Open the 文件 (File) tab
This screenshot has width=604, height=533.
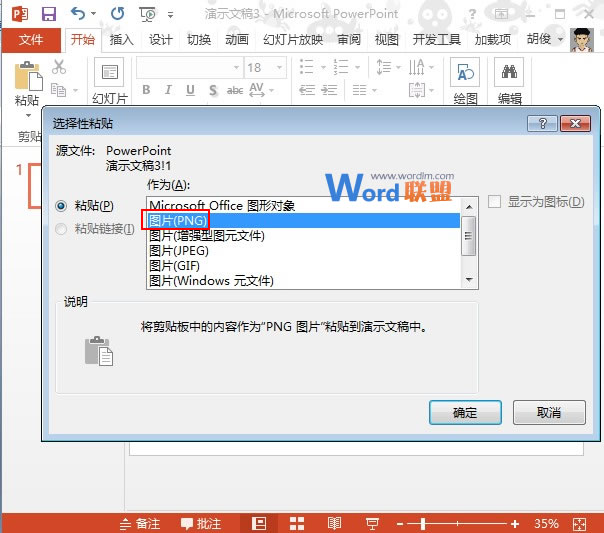[31, 39]
